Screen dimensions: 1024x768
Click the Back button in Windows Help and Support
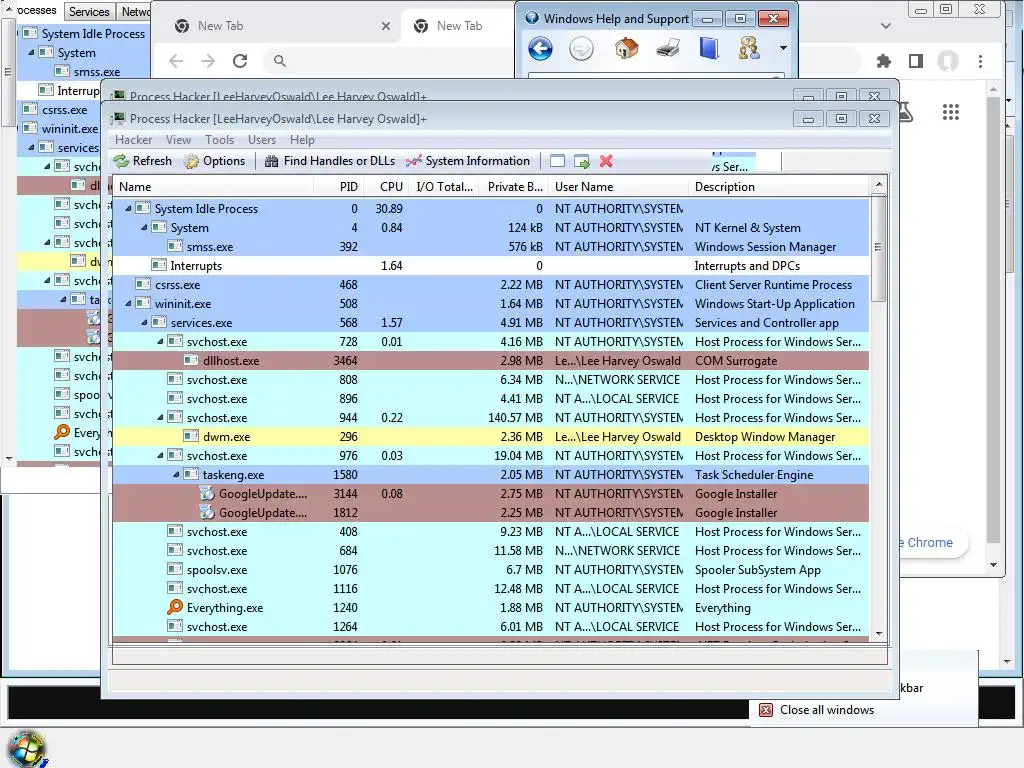541,48
